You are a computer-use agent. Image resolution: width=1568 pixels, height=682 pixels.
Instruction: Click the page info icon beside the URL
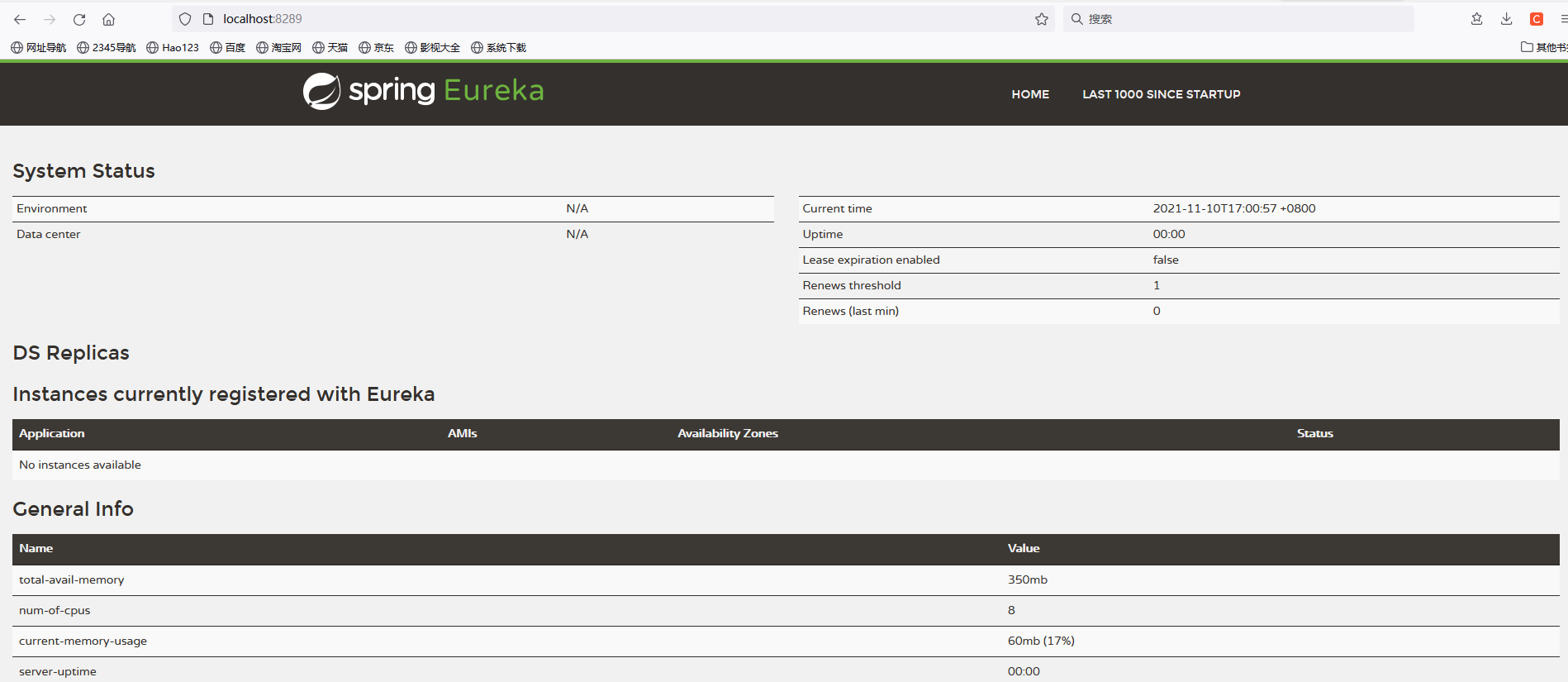(208, 19)
